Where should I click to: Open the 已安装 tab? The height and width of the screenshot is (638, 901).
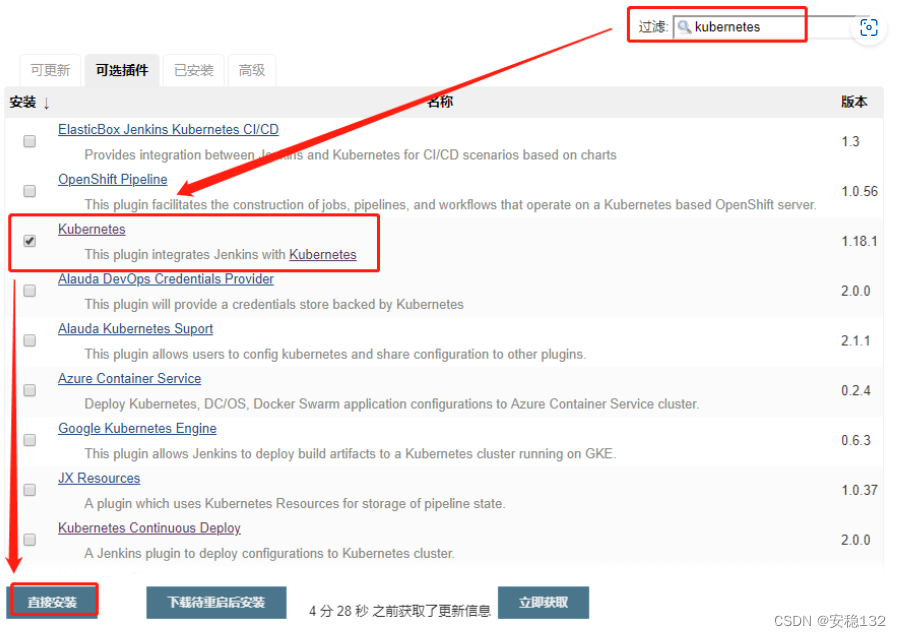point(193,70)
